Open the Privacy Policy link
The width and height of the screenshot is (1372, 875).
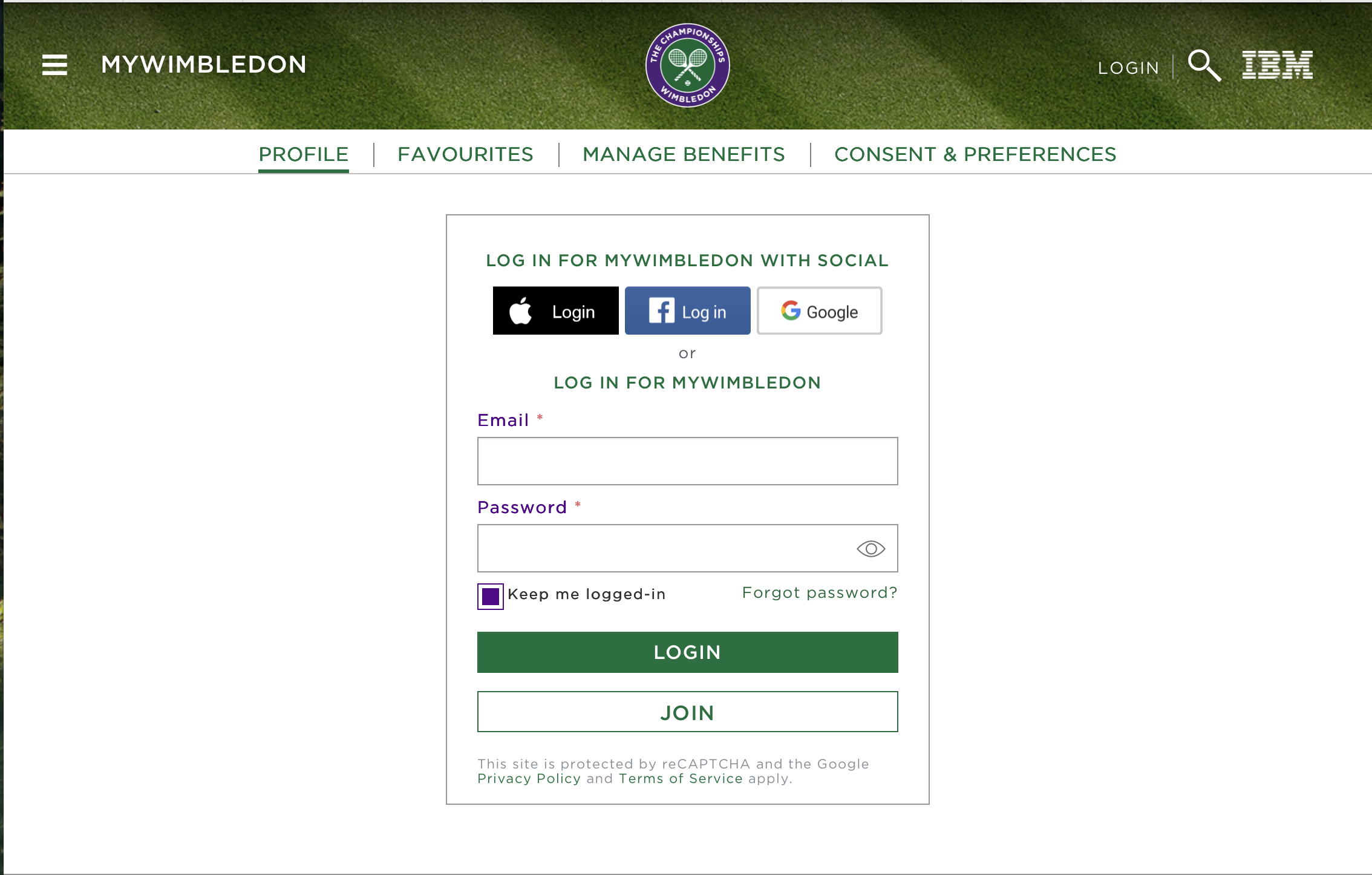tap(529, 779)
